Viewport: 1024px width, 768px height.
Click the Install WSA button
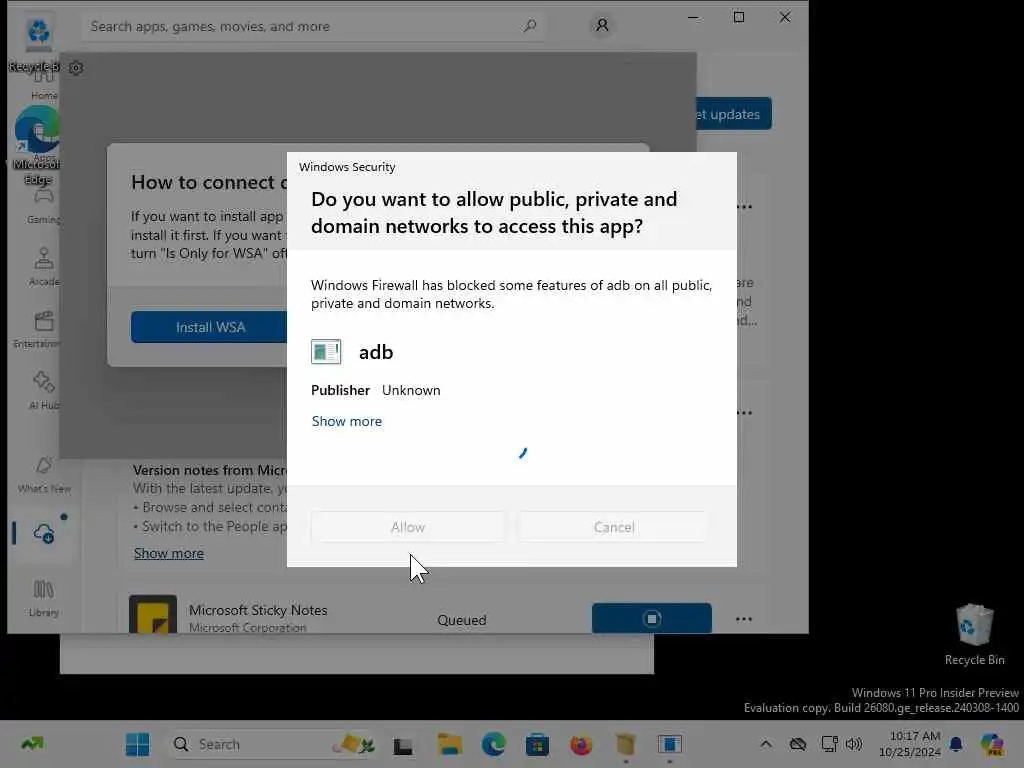click(x=210, y=327)
